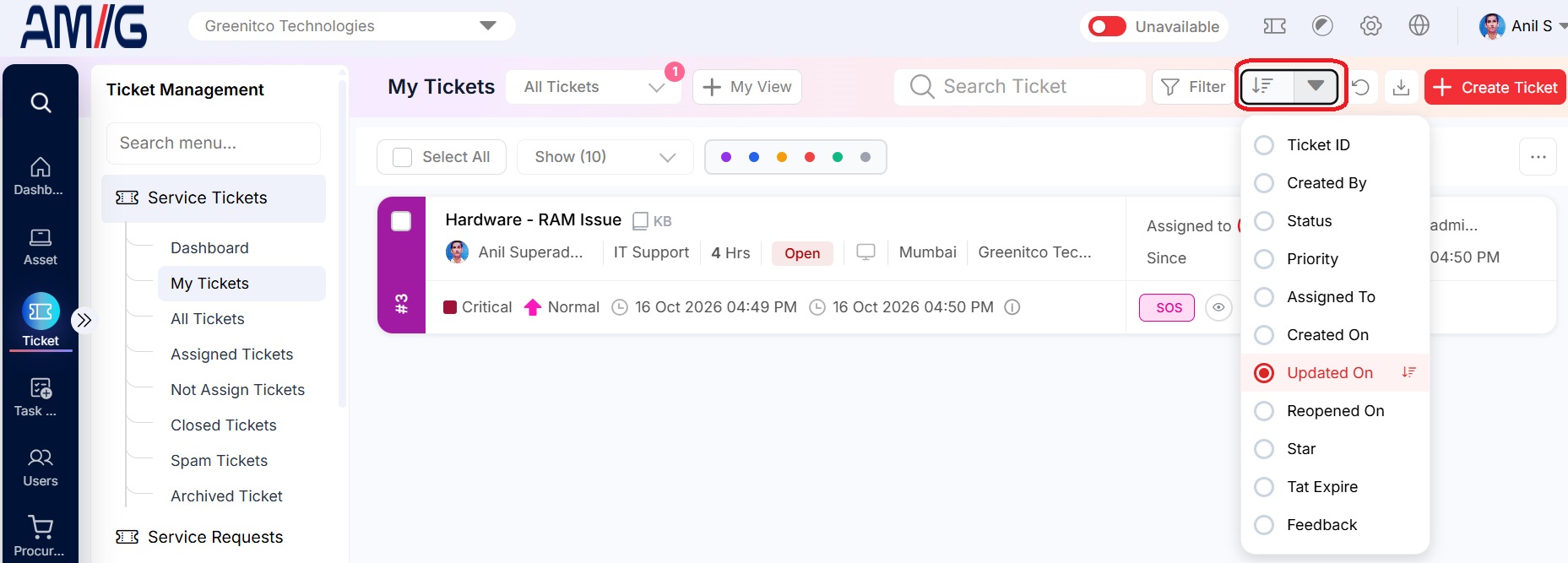Click the Normal pink arrow icon
The image size is (1568, 563).
[x=532, y=307]
